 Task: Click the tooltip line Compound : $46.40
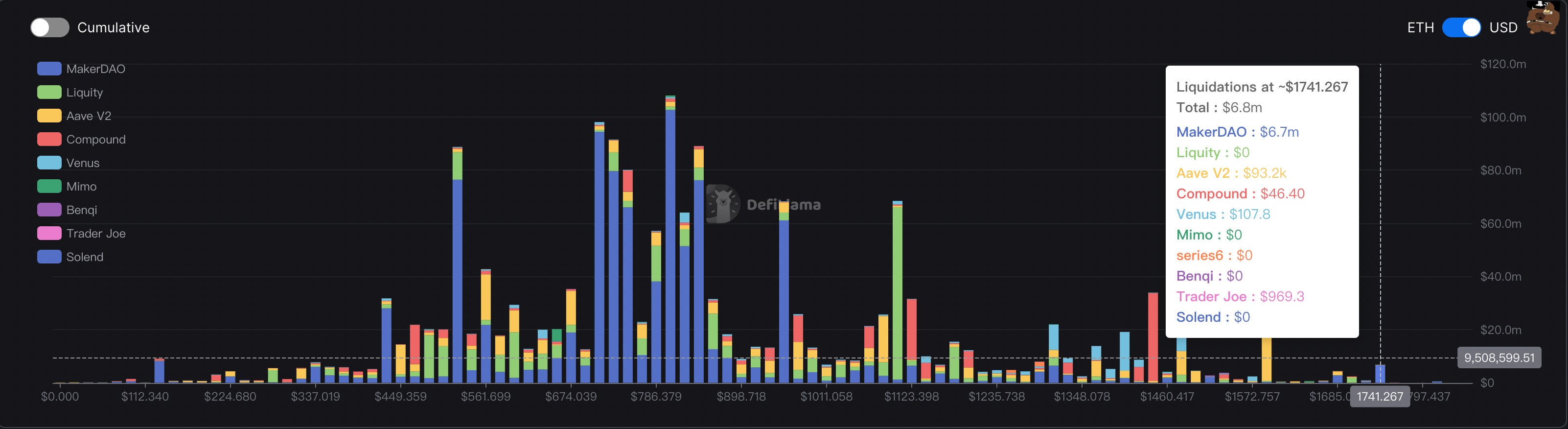[1240, 194]
